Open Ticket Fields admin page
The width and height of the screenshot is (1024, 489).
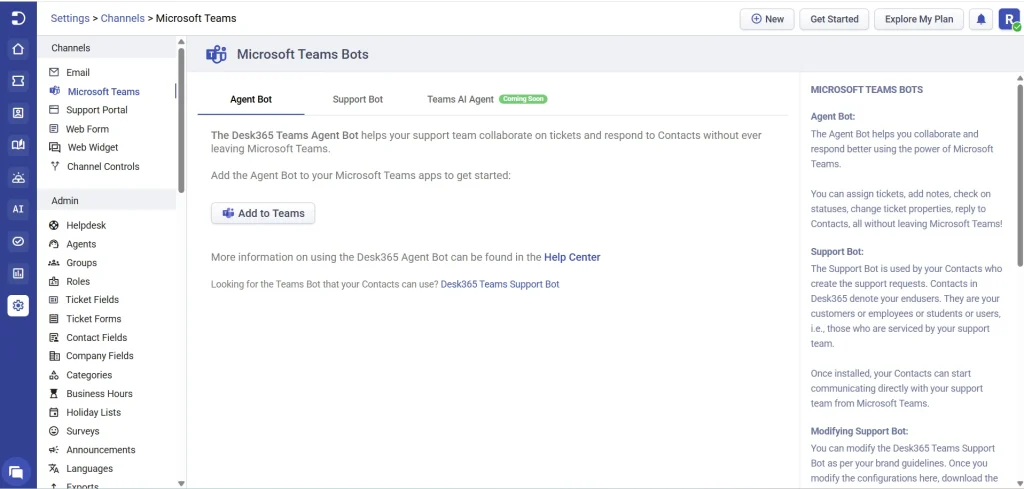point(92,300)
